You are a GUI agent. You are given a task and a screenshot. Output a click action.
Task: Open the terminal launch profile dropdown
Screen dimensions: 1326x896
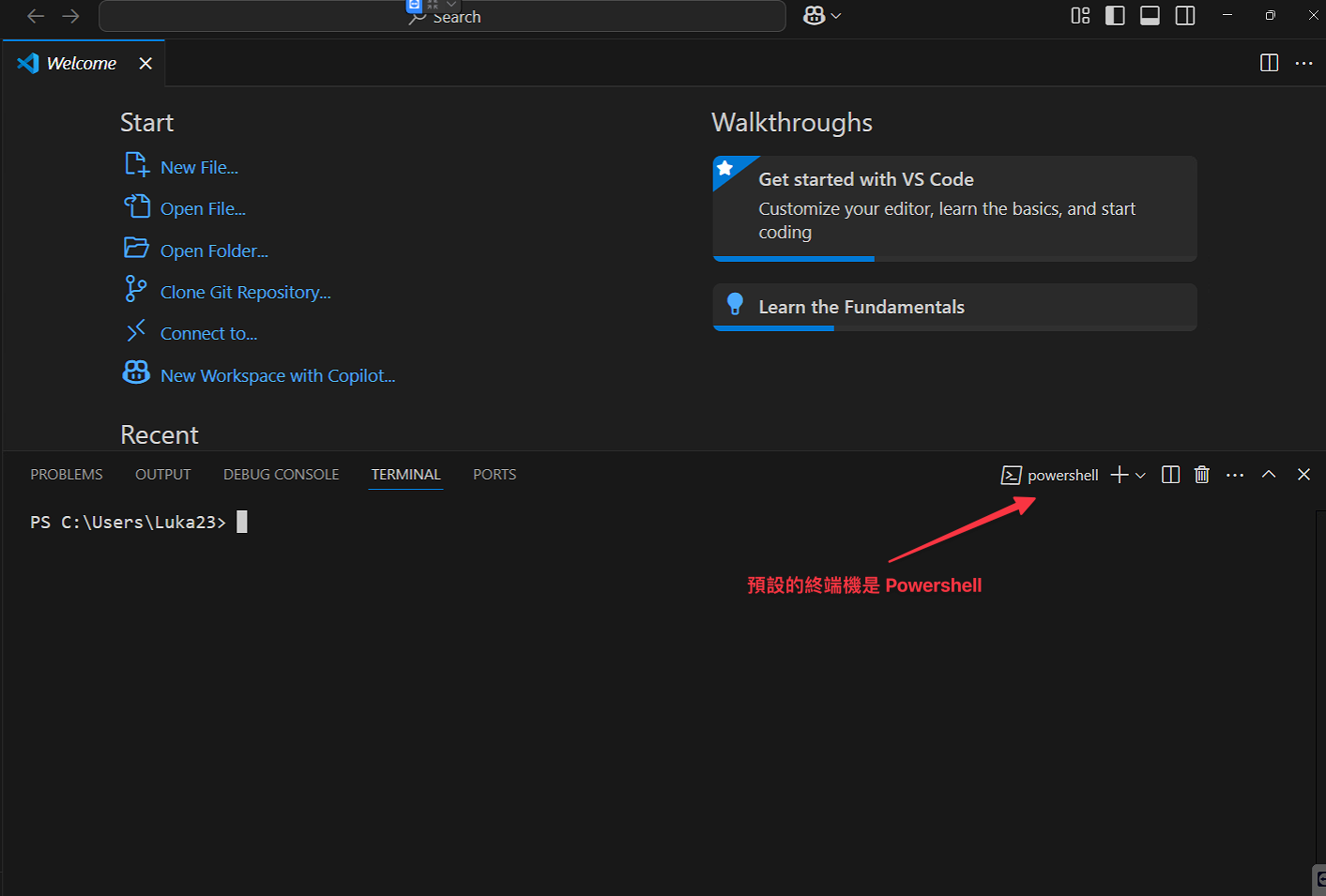(x=1141, y=476)
